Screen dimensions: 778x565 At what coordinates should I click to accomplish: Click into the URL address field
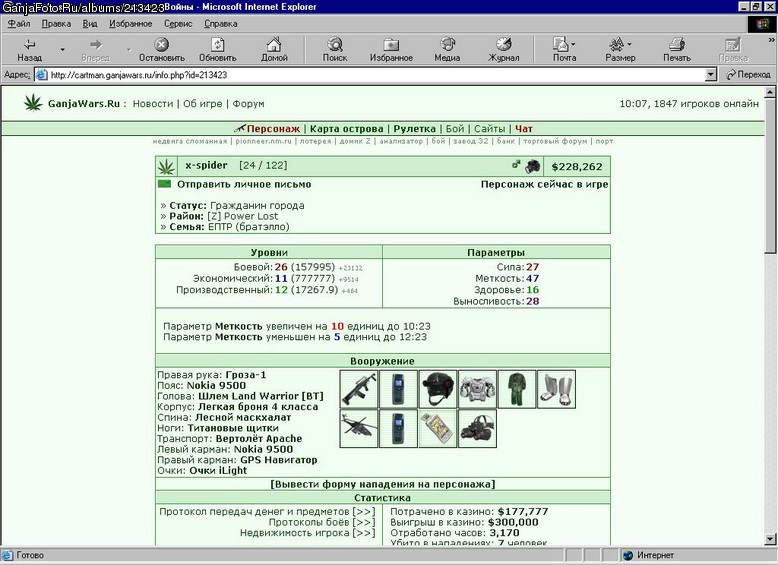coord(376,75)
